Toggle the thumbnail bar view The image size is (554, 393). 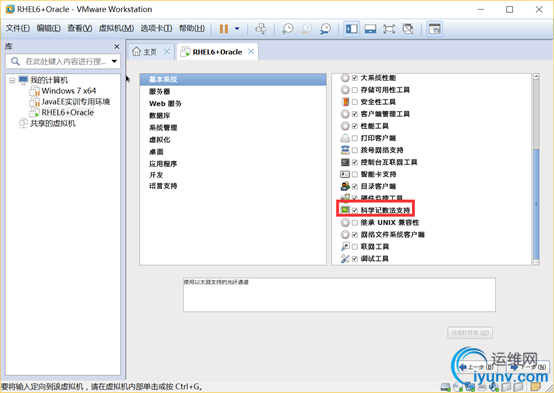[370, 29]
